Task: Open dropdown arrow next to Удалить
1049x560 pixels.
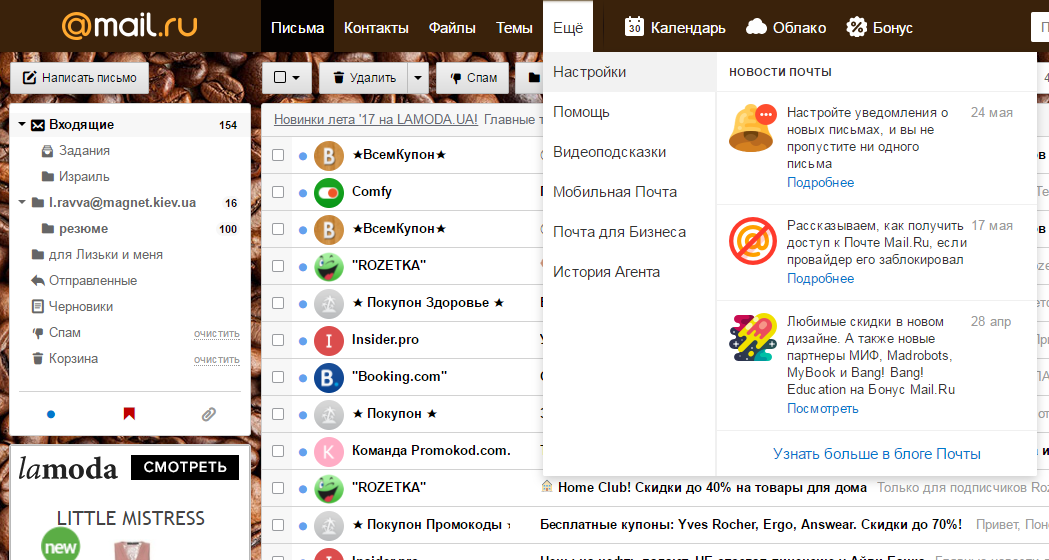Action: (x=419, y=78)
